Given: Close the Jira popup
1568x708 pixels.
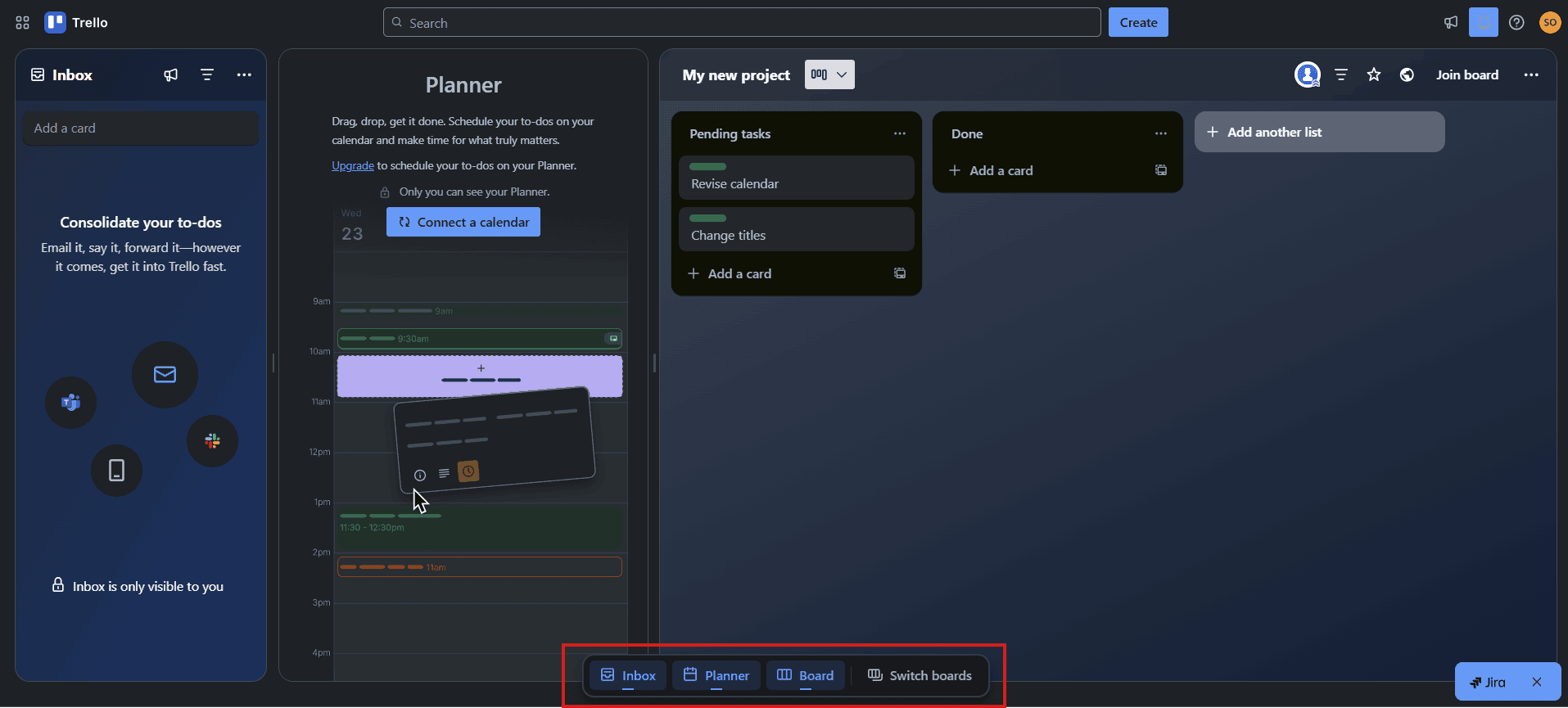Looking at the screenshot, I should (1537, 682).
